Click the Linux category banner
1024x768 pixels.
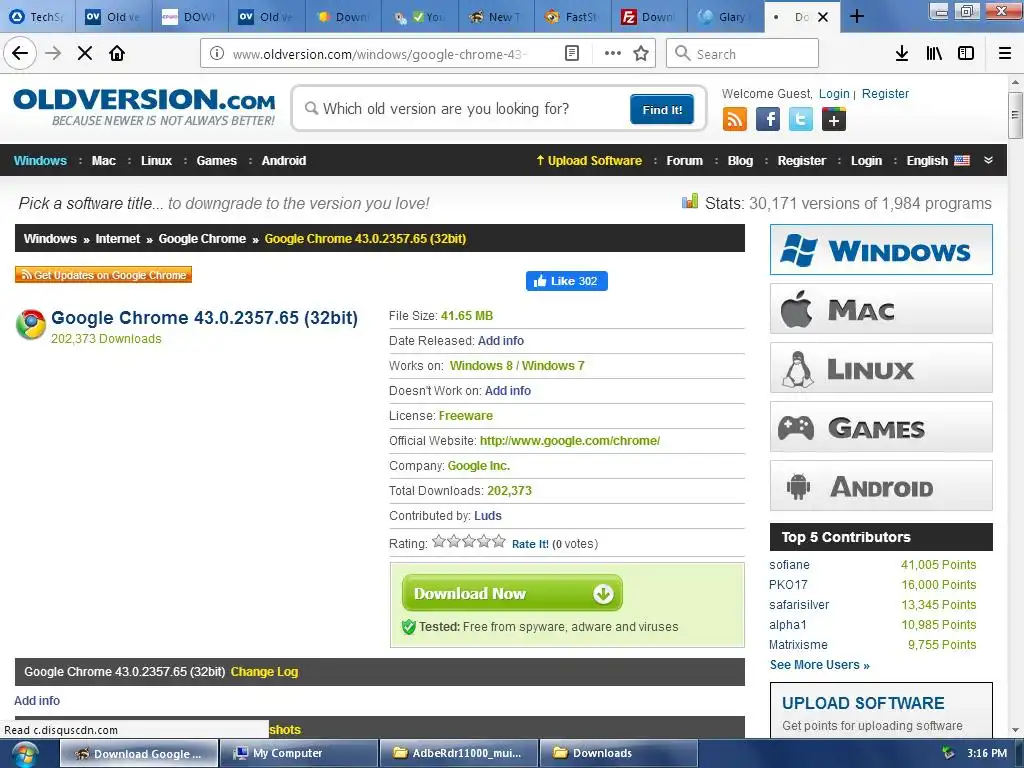881,368
